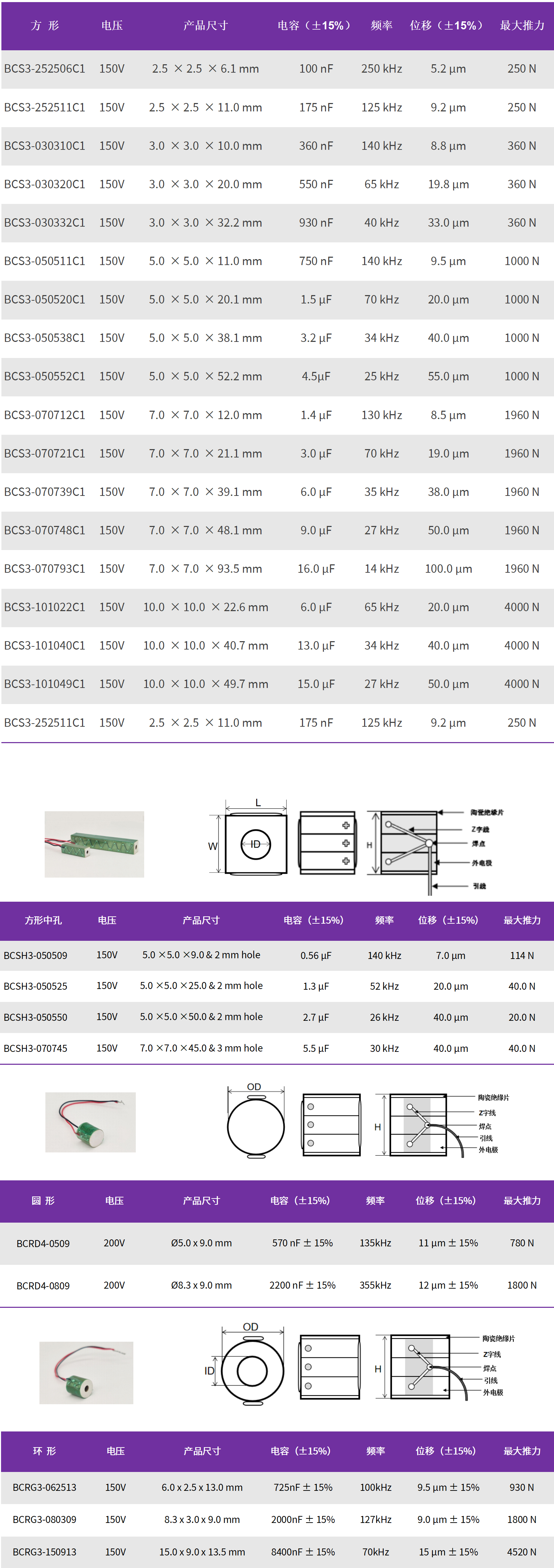Click the green square-hole actuator product photo
The image size is (554, 1568).
[94, 844]
